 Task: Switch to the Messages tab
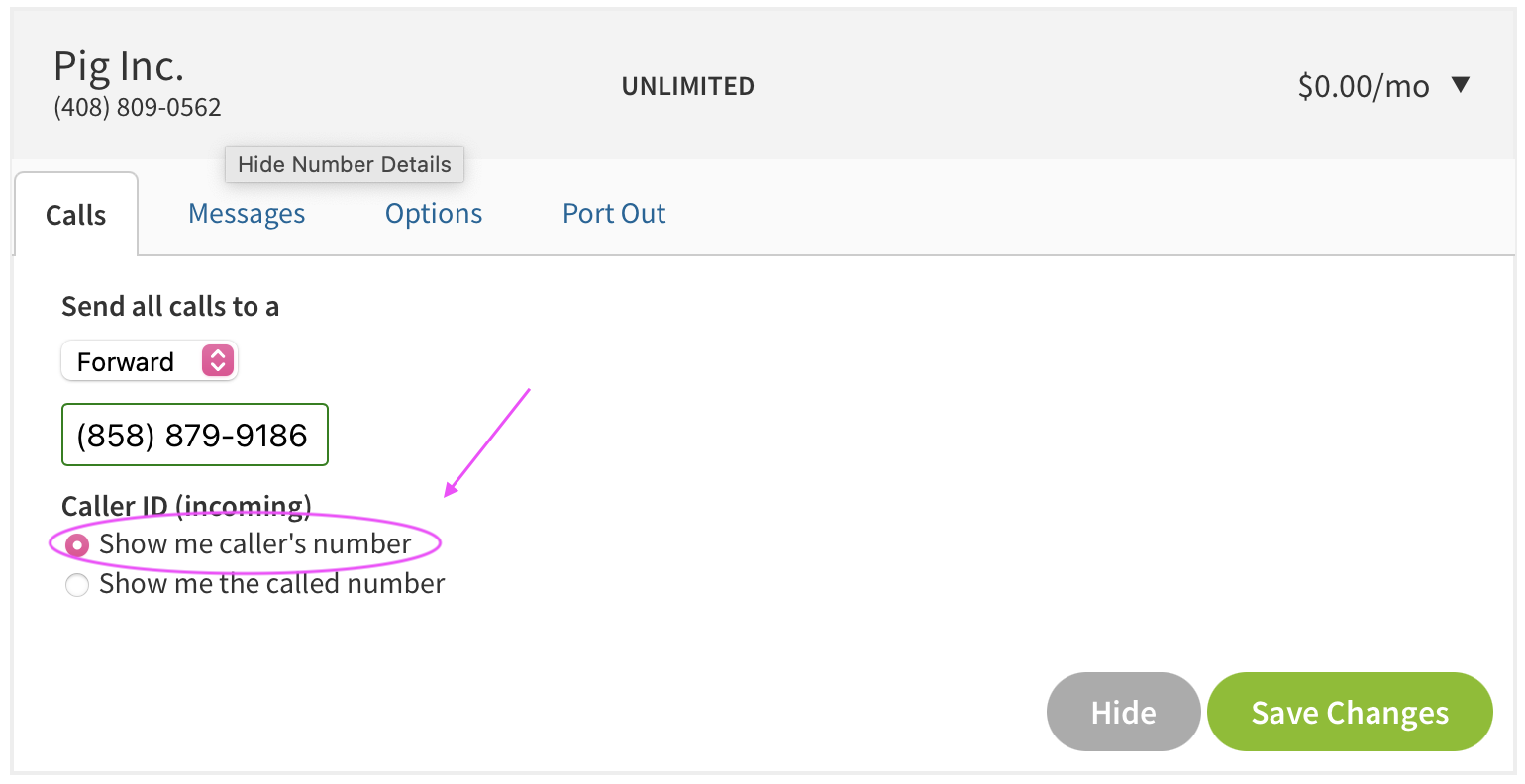pos(247,214)
